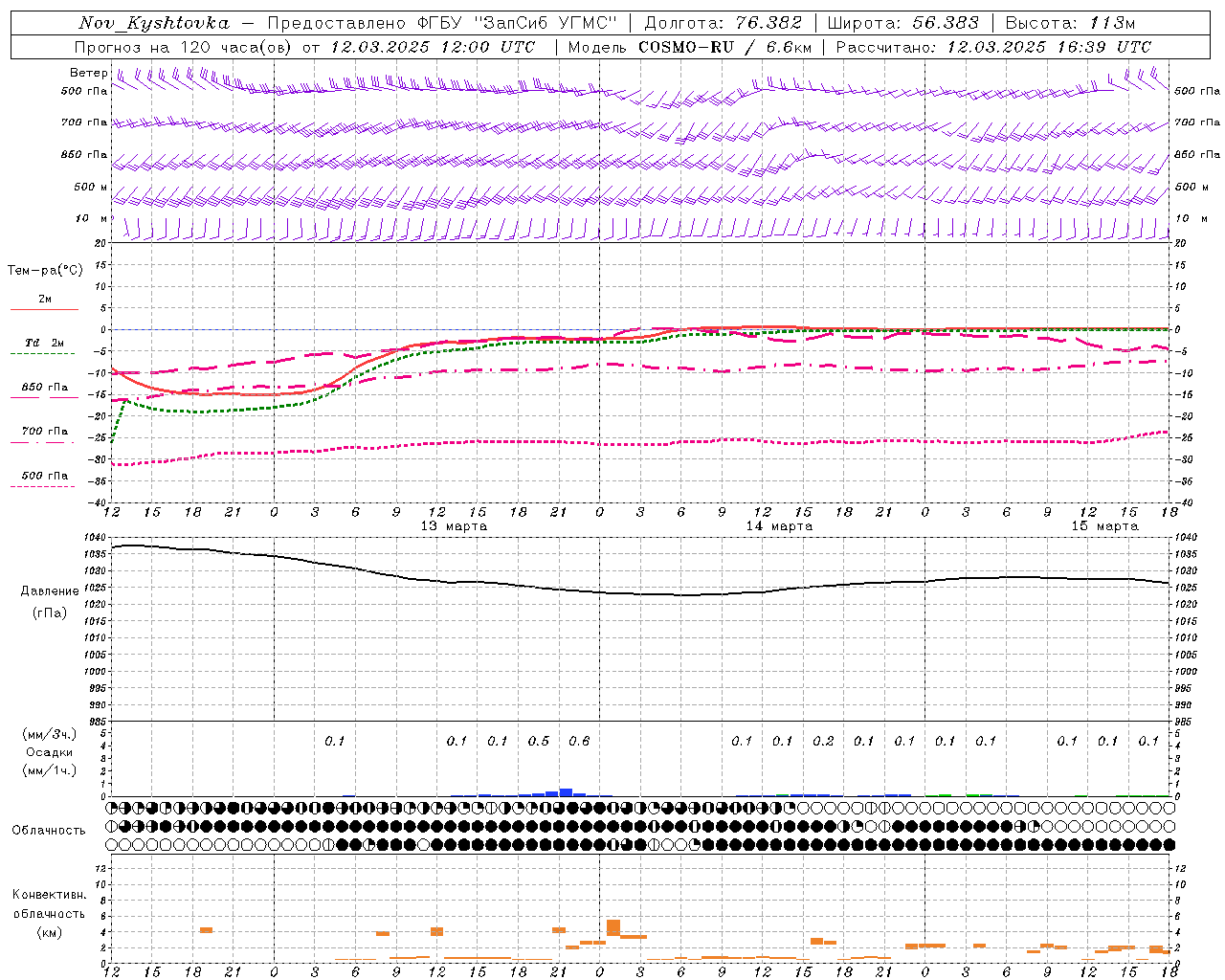Viewport: 1225px width, 980px height.
Task: Click the Тем-ра(°C) temperature panel label
Action: (x=45, y=271)
